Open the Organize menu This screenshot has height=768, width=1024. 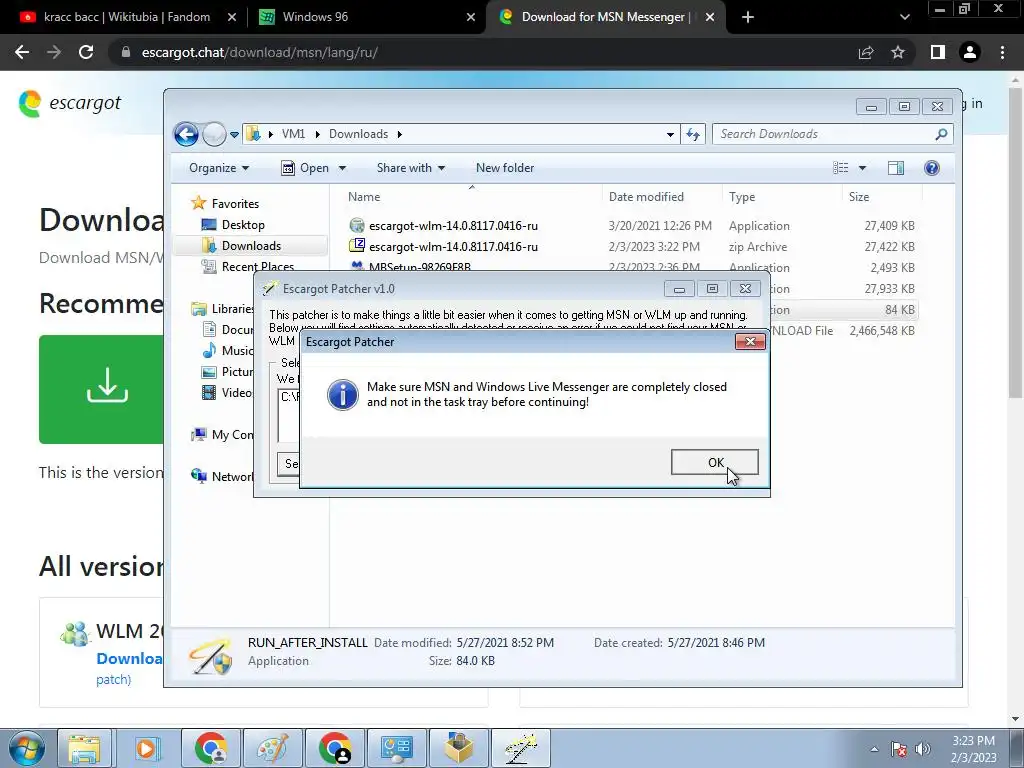pyautogui.click(x=219, y=168)
